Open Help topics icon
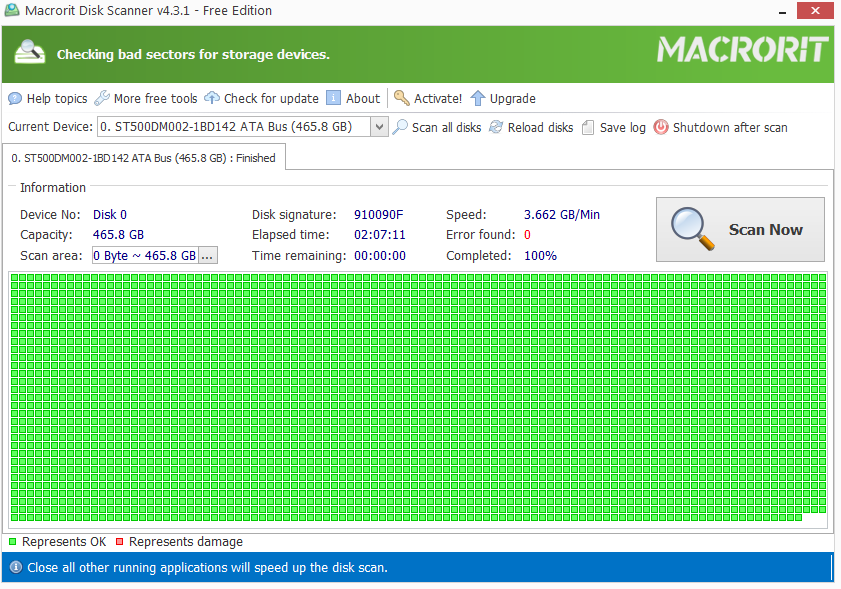Screen dimensions: 841x589 pos(15,99)
